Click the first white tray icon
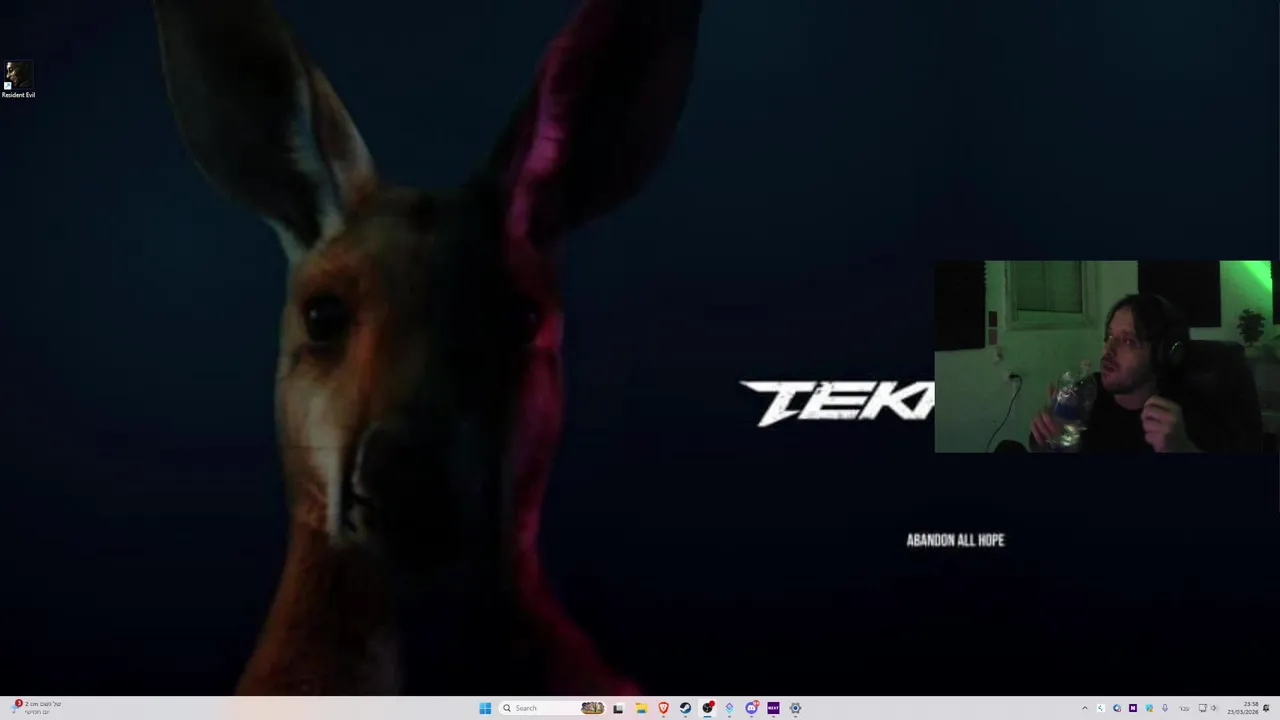Image resolution: width=1280 pixels, height=720 pixels. [1101, 708]
